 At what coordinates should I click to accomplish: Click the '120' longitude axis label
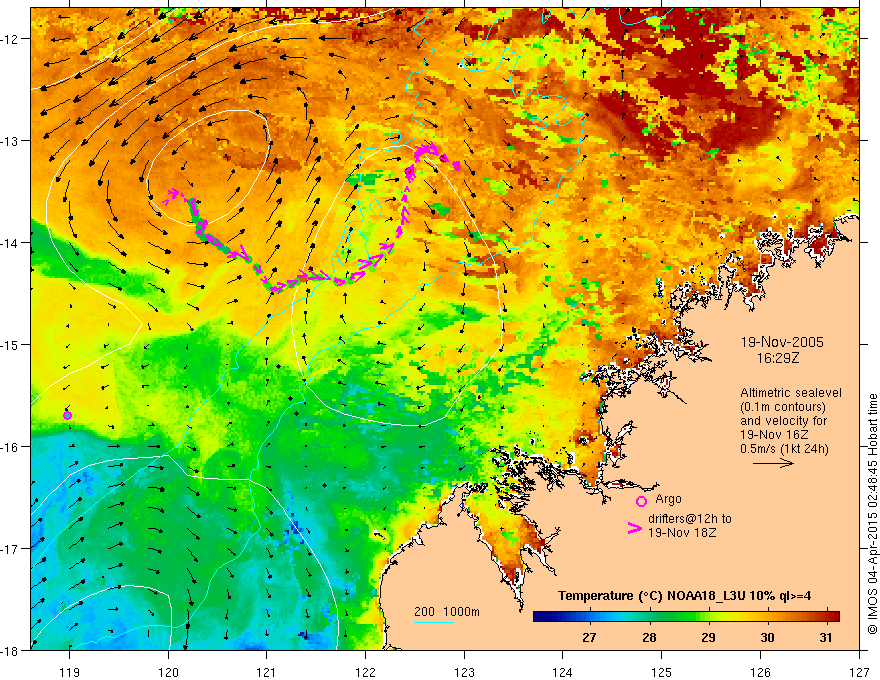[168, 672]
